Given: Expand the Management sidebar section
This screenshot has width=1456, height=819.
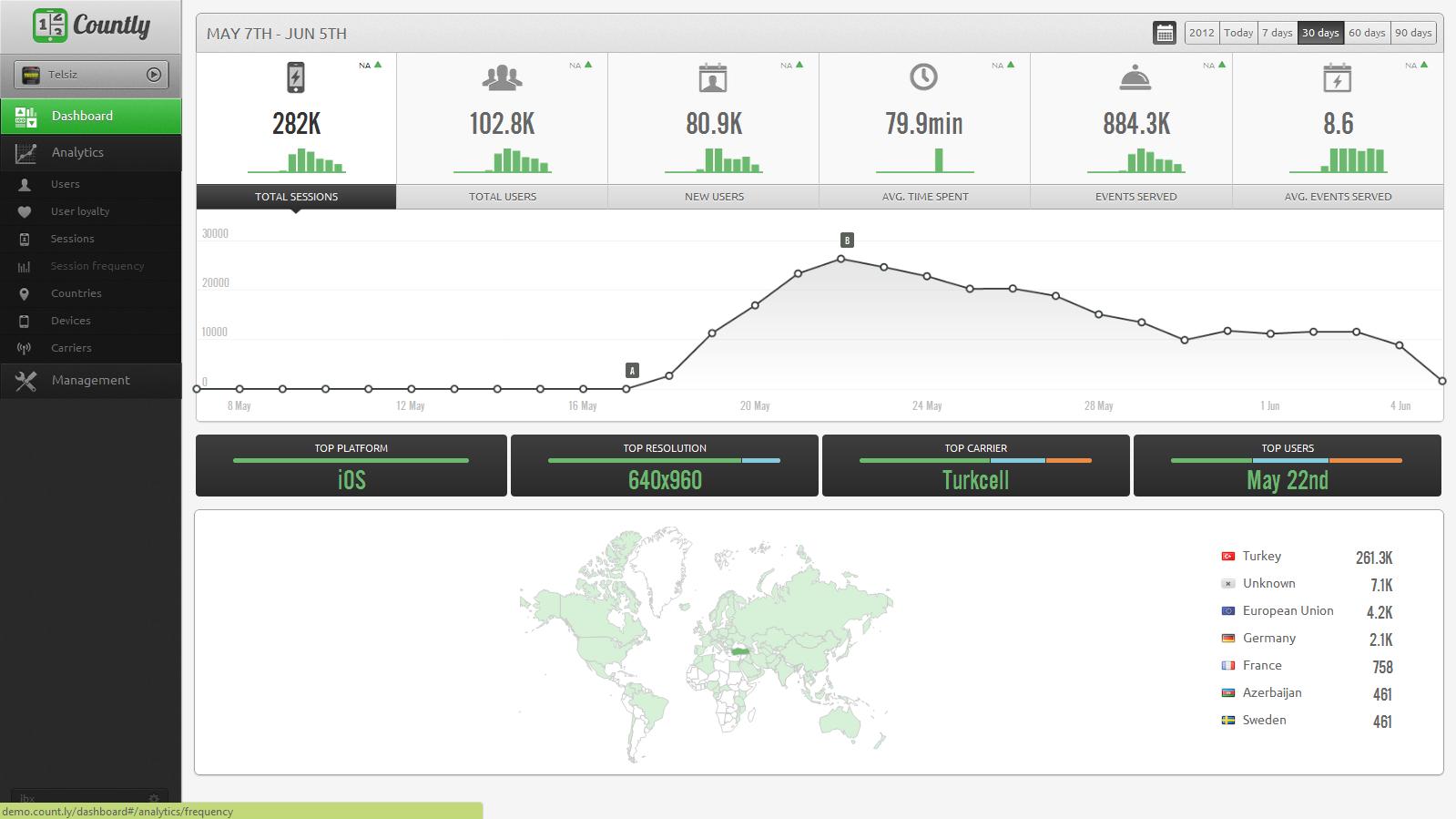Looking at the screenshot, I should coord(90,380).
